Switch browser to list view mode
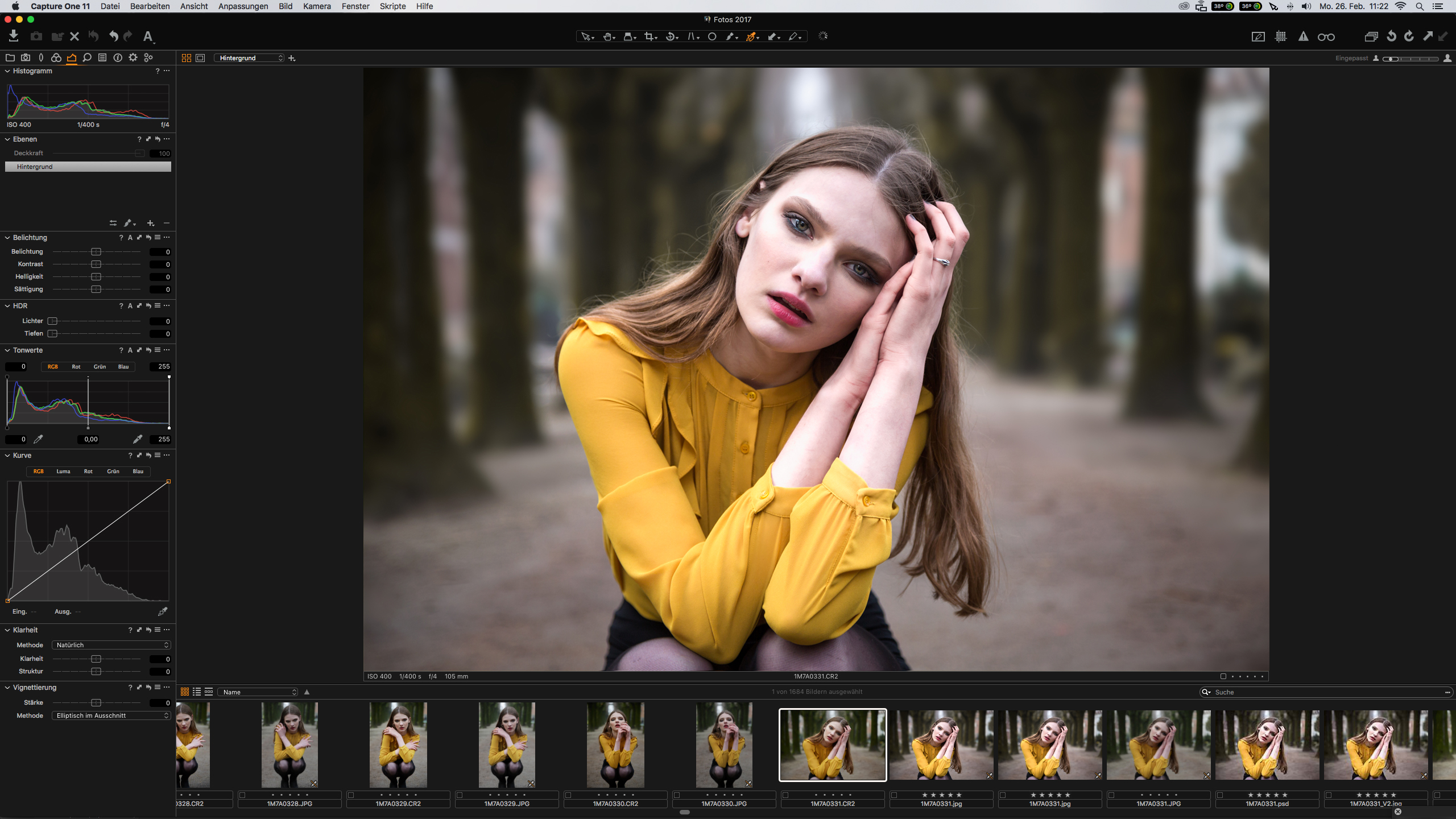This screenshot has height=819, width=1456. [x=197, y=692]
